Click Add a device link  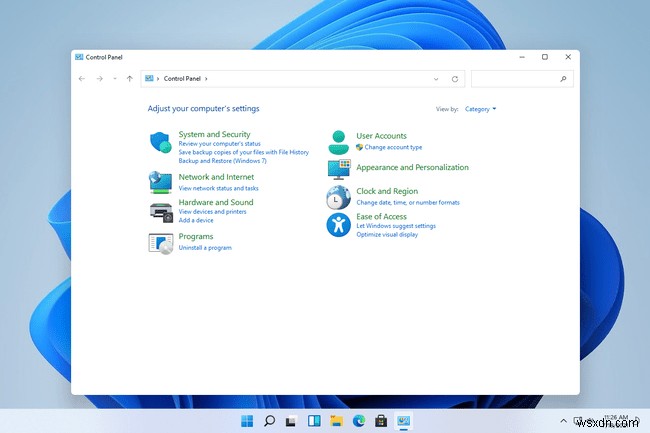(x=196, y=220)
